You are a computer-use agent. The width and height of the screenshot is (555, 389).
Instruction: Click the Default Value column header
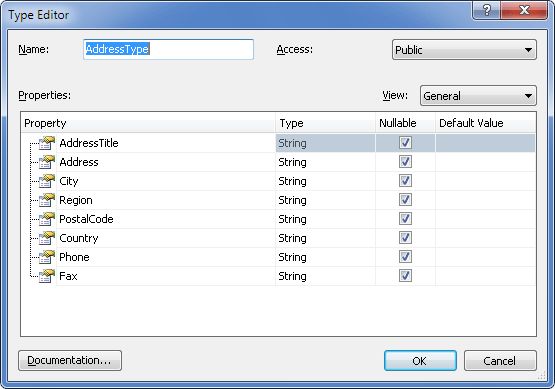pyautogui.click(x=485, y=123)
